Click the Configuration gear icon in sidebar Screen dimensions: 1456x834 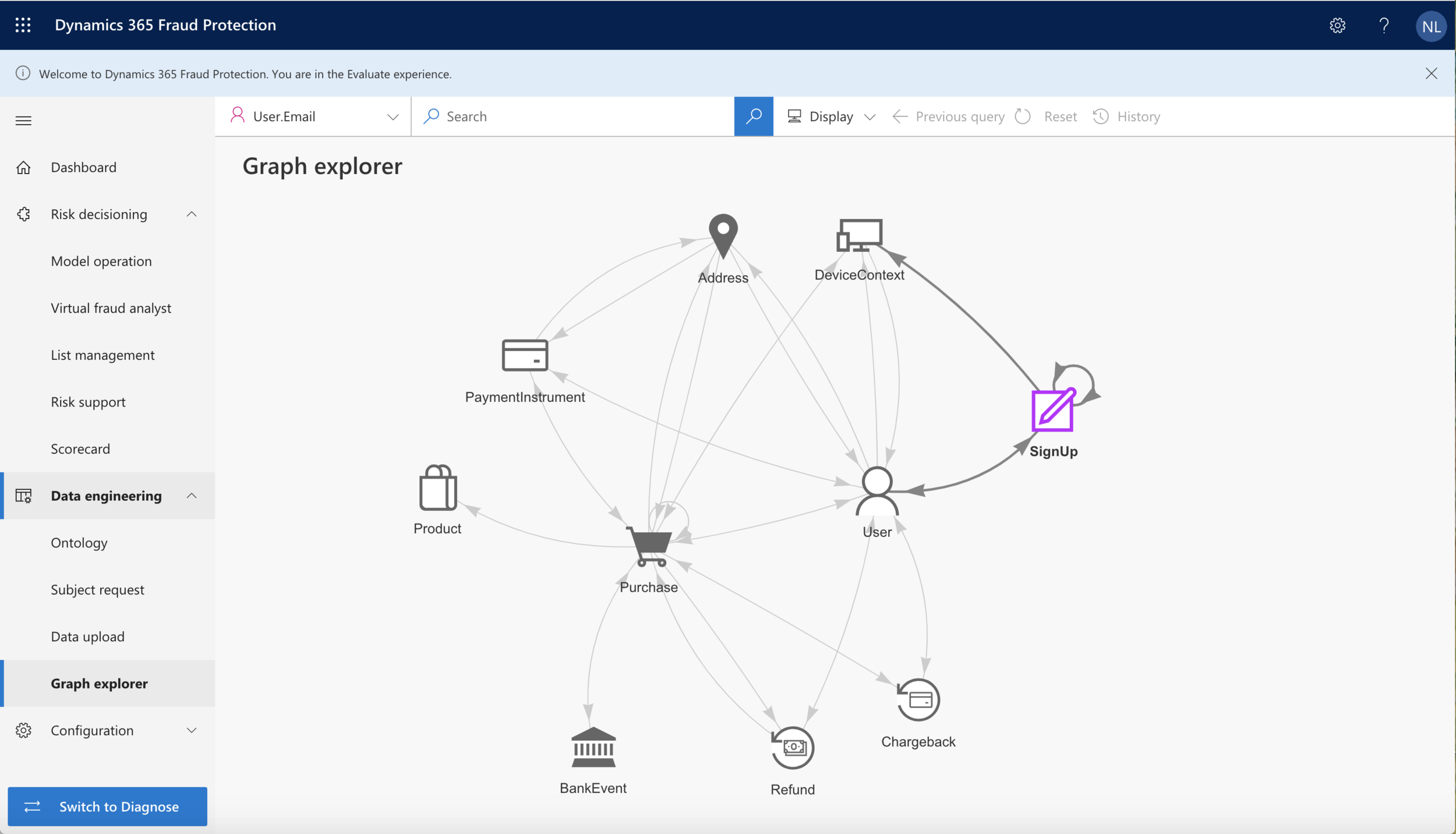pyautogui.click(x=23, y=730)
